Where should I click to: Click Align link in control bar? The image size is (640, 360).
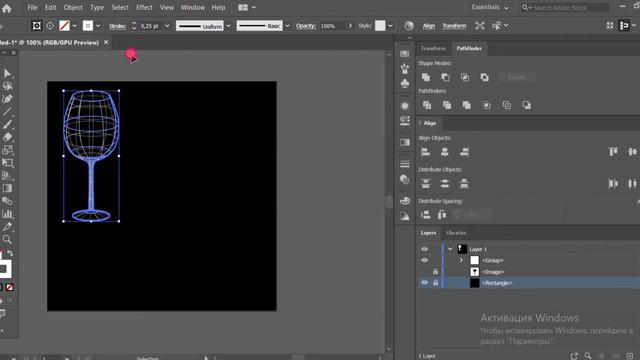[429, 26]
